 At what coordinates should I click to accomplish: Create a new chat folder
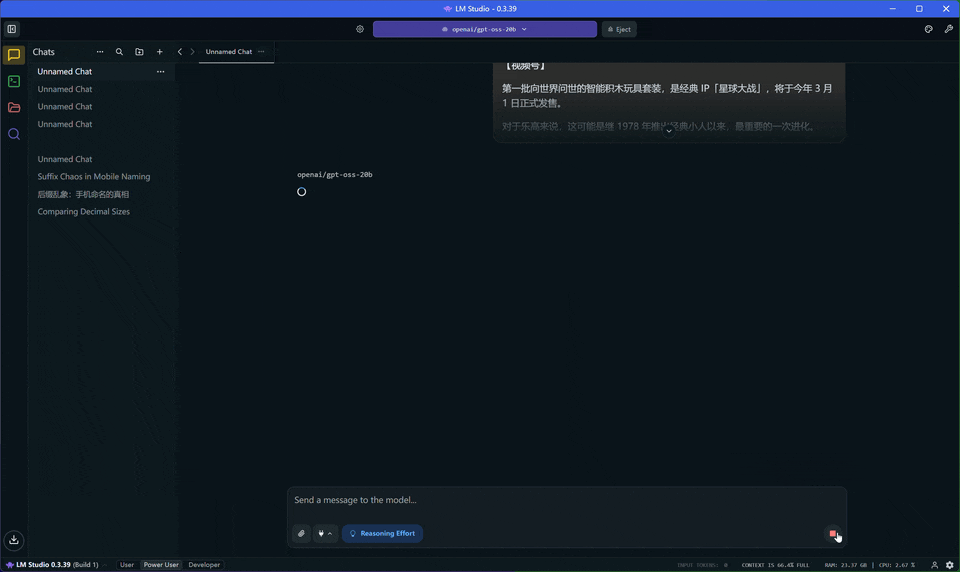pyautogui.click(x=139, y=52)
